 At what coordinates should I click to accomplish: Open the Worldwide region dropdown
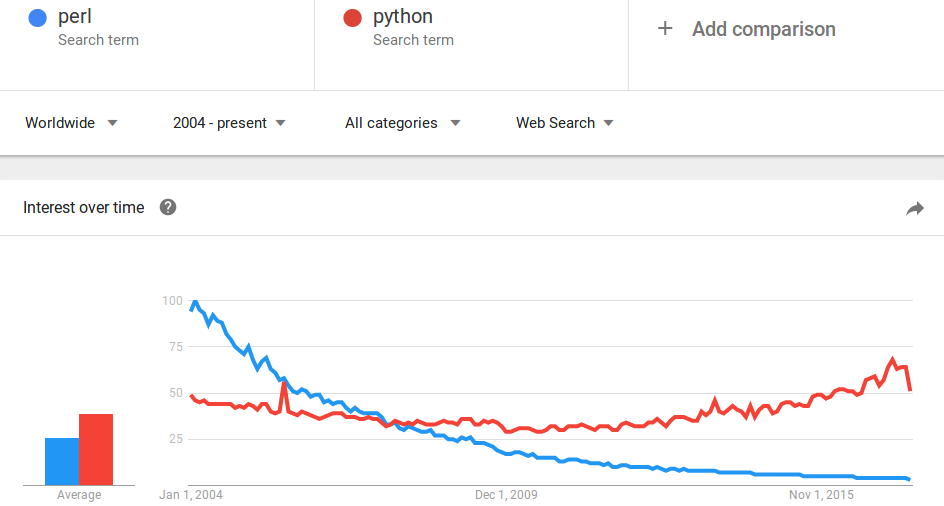pyautogui.click(x=71, y=123)
